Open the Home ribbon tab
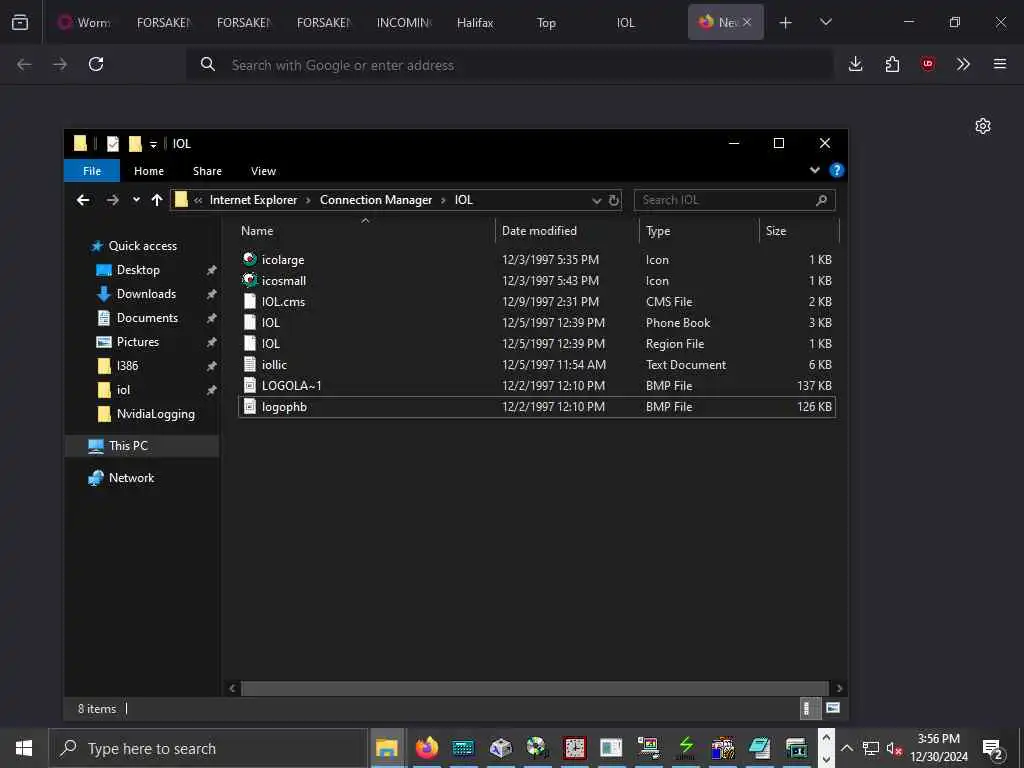This screenshot has width=1024, height=768. click(x=149, y=170)
